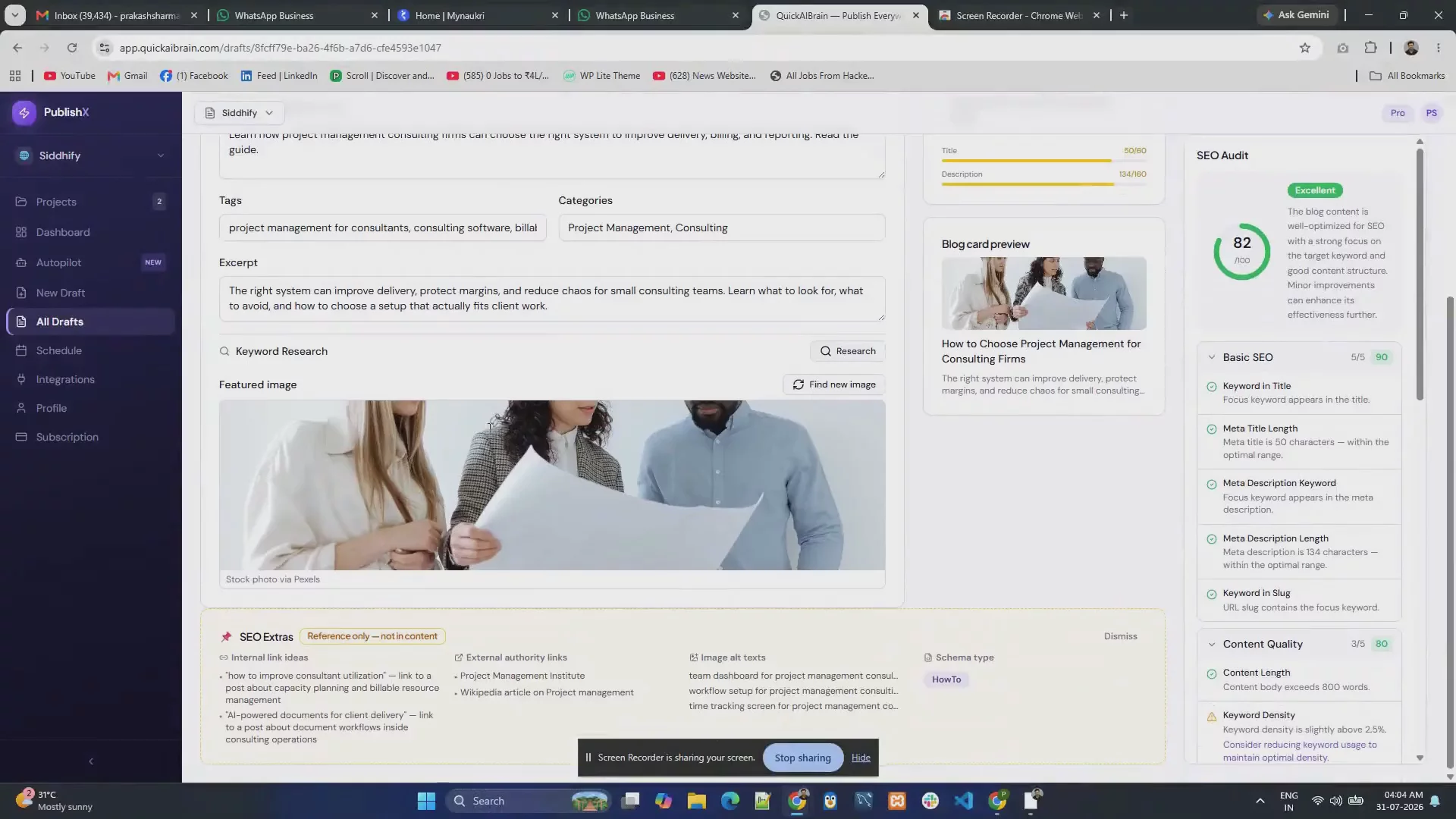Viewport: 1456px width, 819px height.
Task: Click the taskbar Search box
Action: tap(529, 801)
